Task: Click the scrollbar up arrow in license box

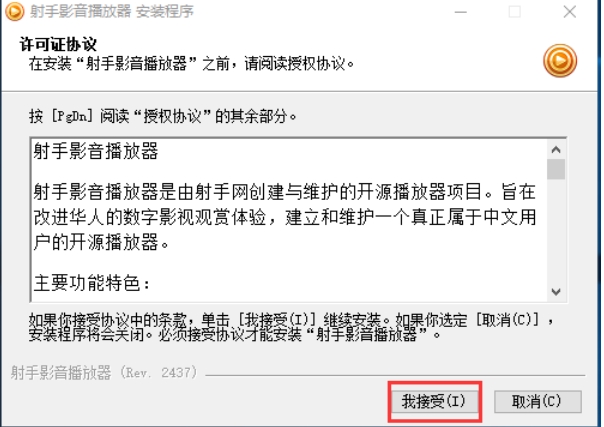Action: click(556, 149)
